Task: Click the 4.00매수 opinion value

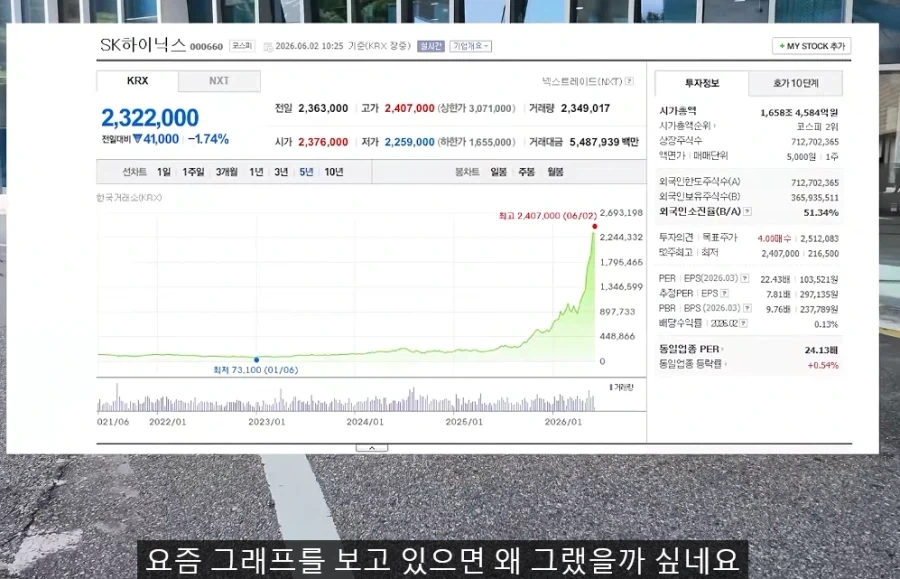Action: 774,238
